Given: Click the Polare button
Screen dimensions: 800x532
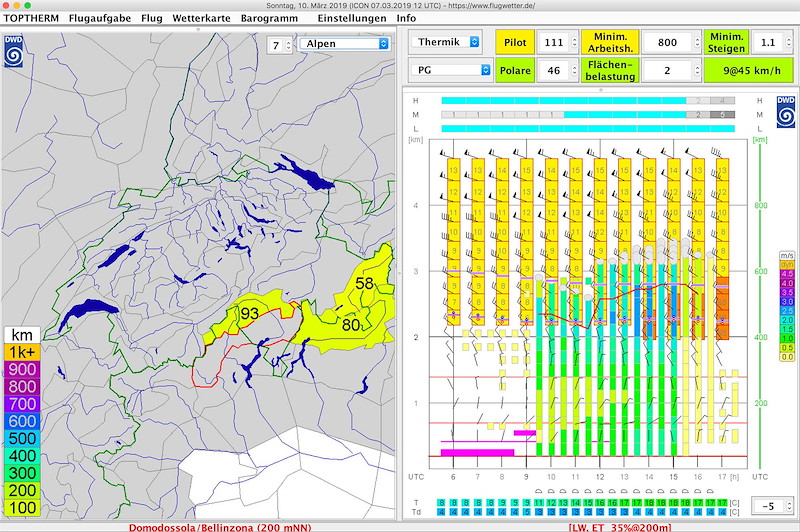Looking at the screenshot, I should pyautogui.click(x=515, y=70).
